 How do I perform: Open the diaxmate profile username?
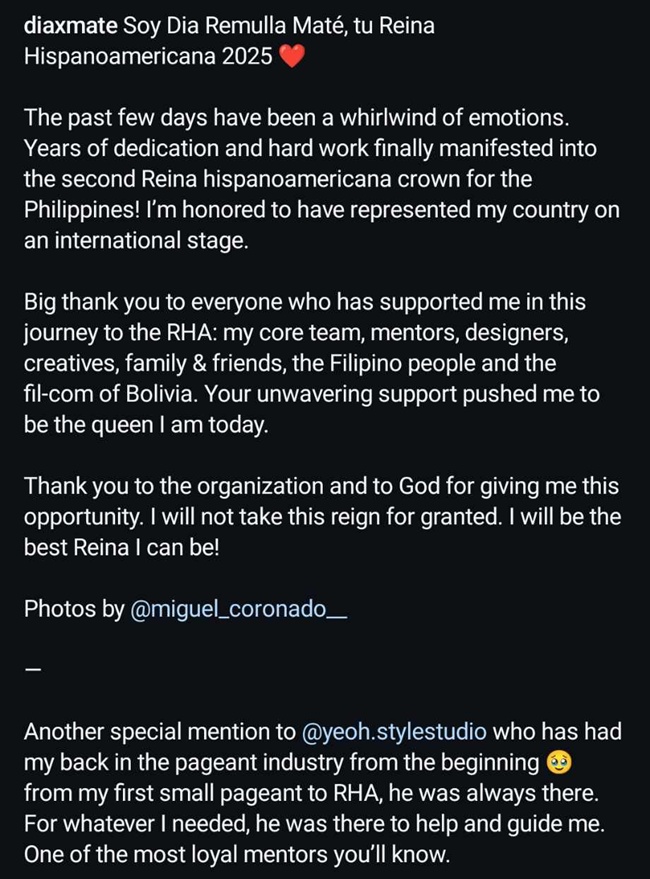(70, 26)
